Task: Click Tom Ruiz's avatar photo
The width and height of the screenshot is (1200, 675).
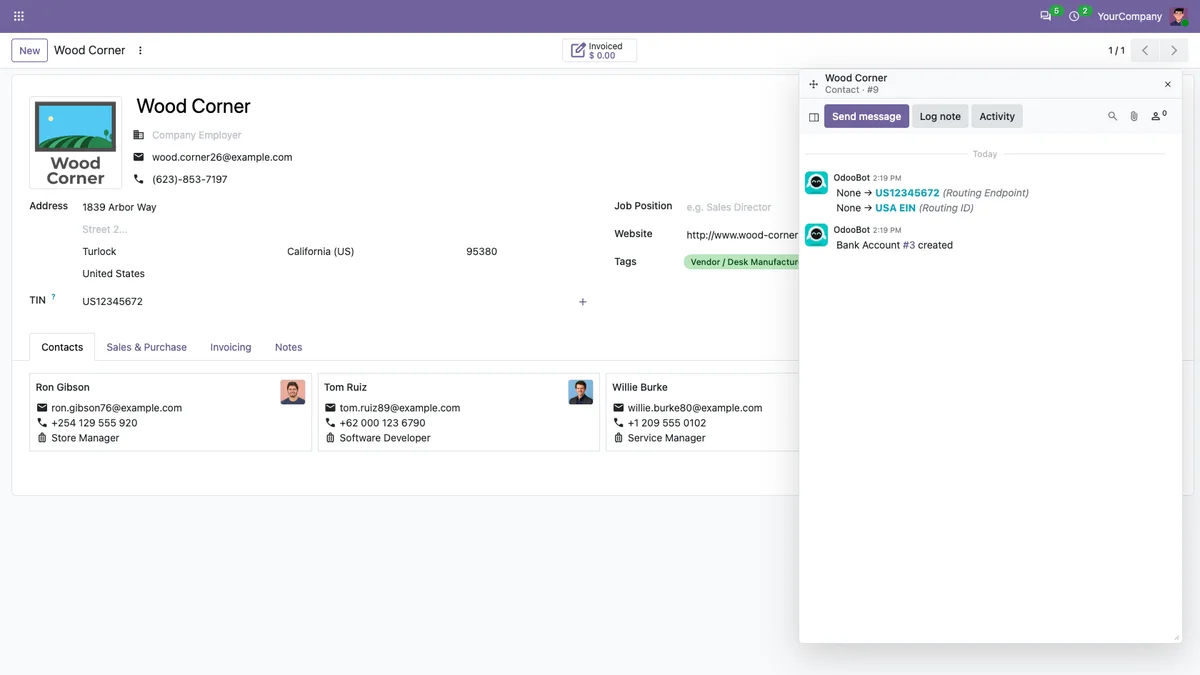Action: tap(580, 392)
